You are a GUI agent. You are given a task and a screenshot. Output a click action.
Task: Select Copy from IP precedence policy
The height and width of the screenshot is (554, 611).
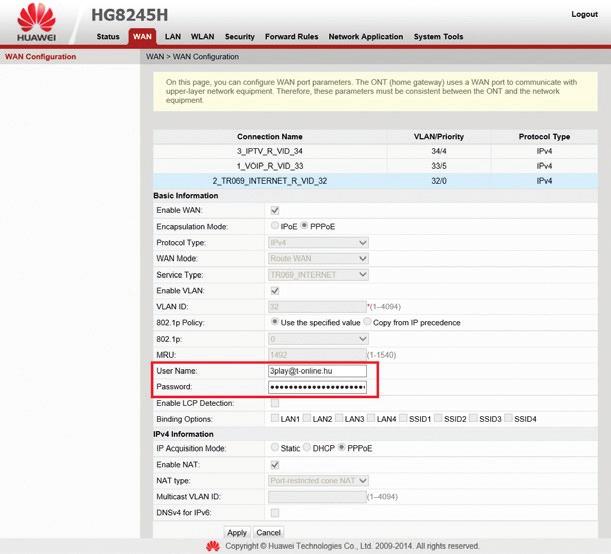367,322
